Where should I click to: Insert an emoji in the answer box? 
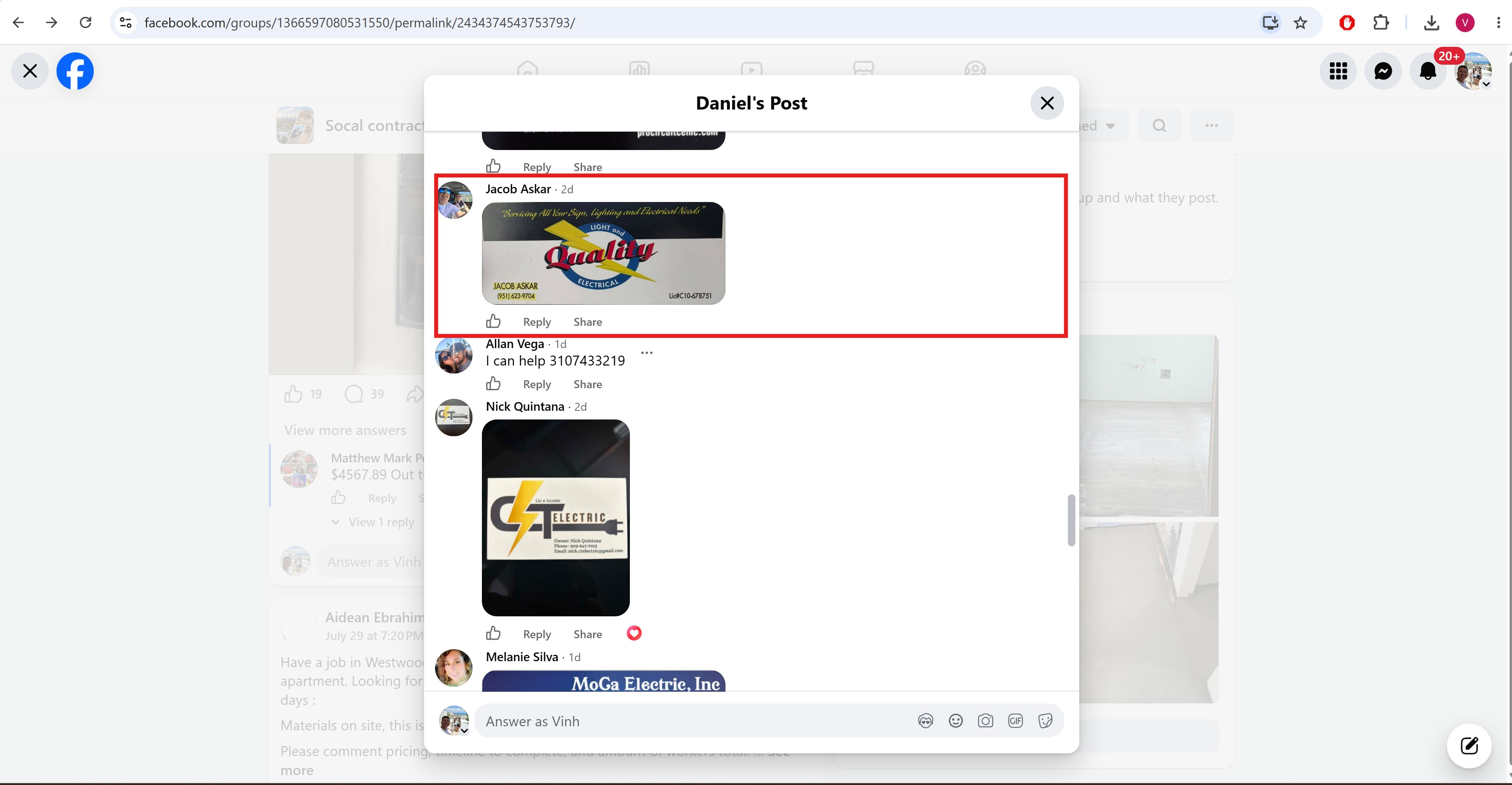pos(956,720)
